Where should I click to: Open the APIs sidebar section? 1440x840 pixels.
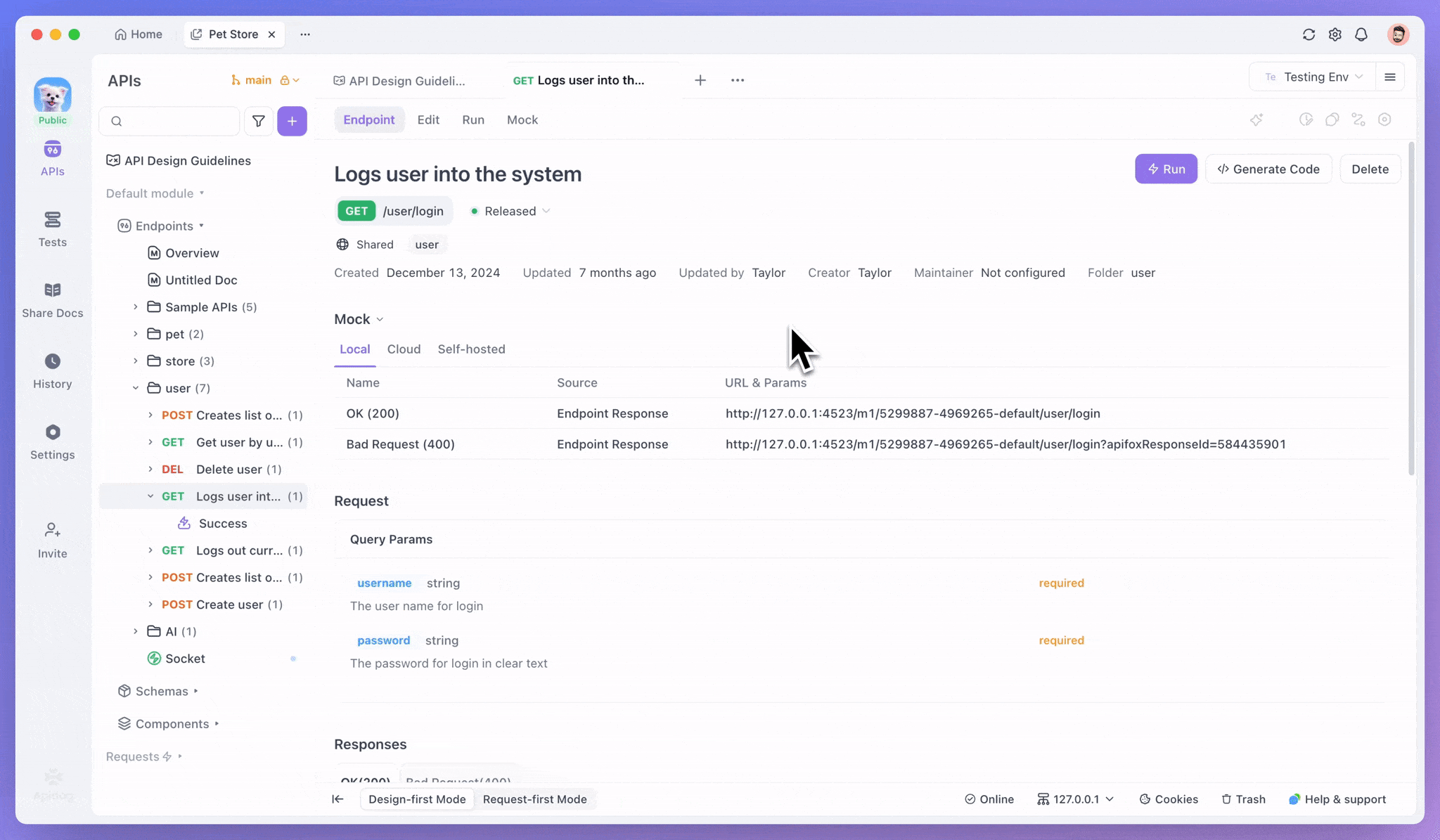coord(52,158)
